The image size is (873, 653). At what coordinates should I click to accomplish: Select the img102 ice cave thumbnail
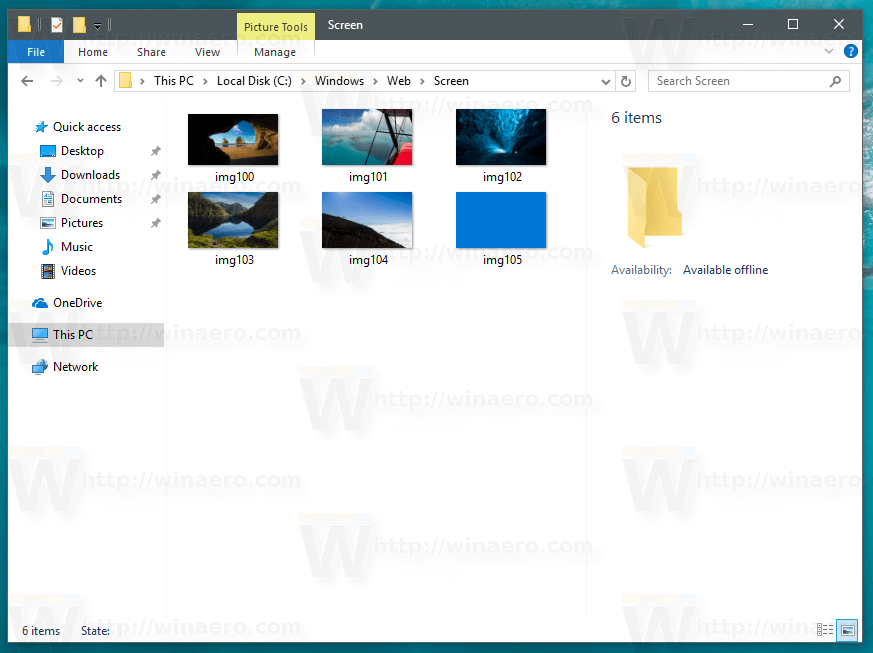click(501, 137)
